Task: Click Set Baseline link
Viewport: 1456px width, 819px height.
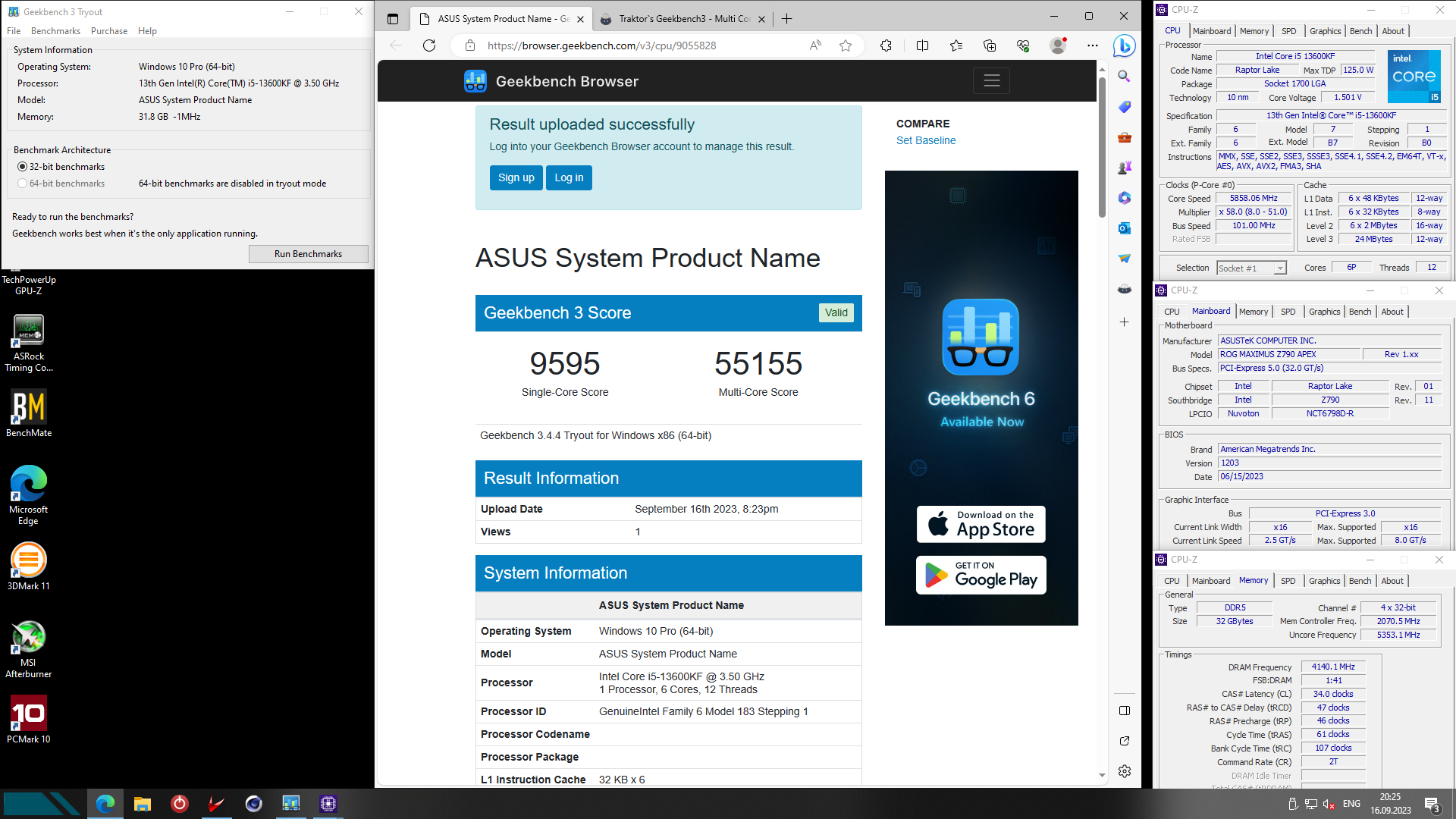Action: click(x=926, y=140)
